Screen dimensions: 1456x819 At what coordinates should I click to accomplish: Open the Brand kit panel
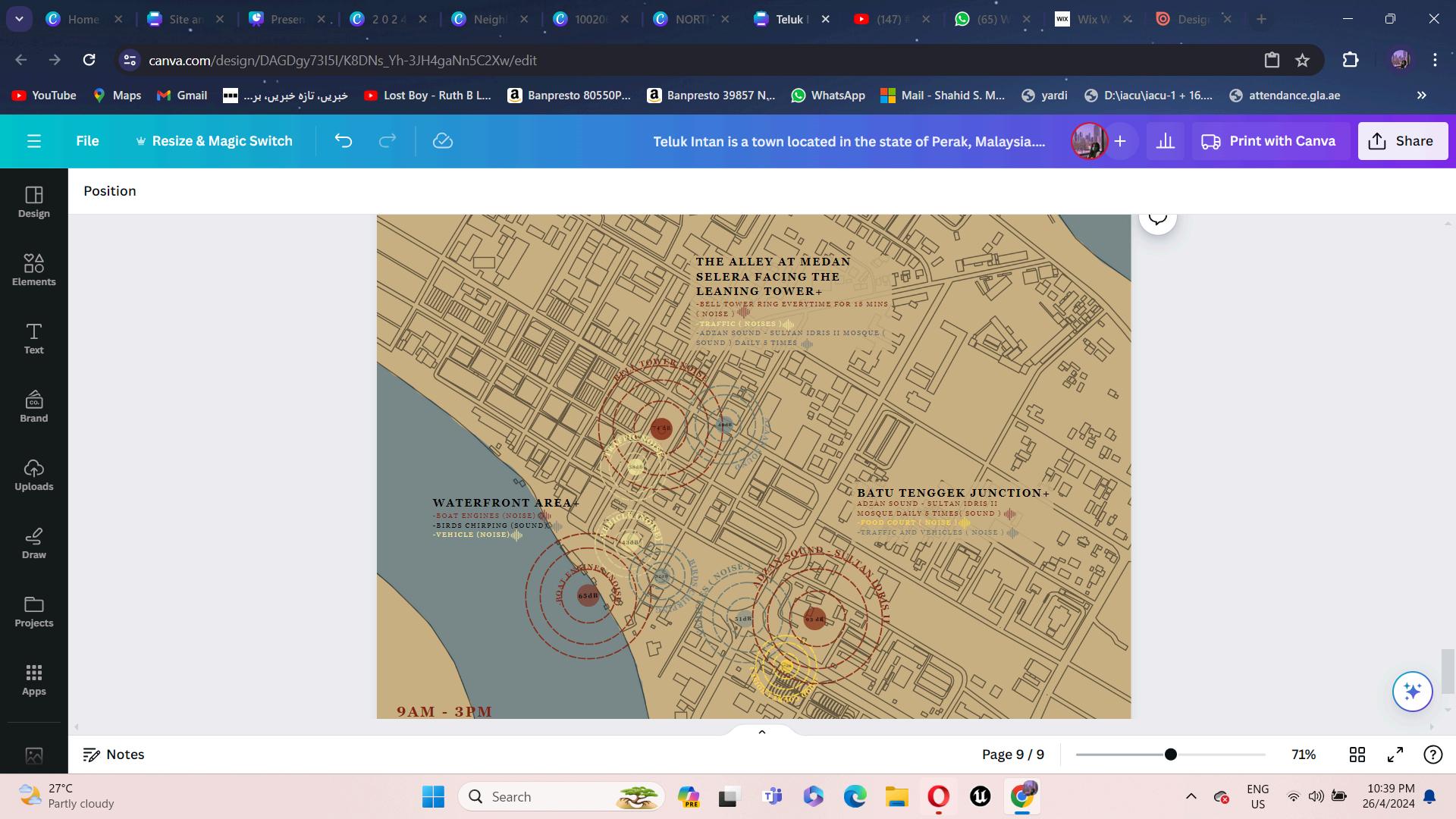click(x=33, y=406)
